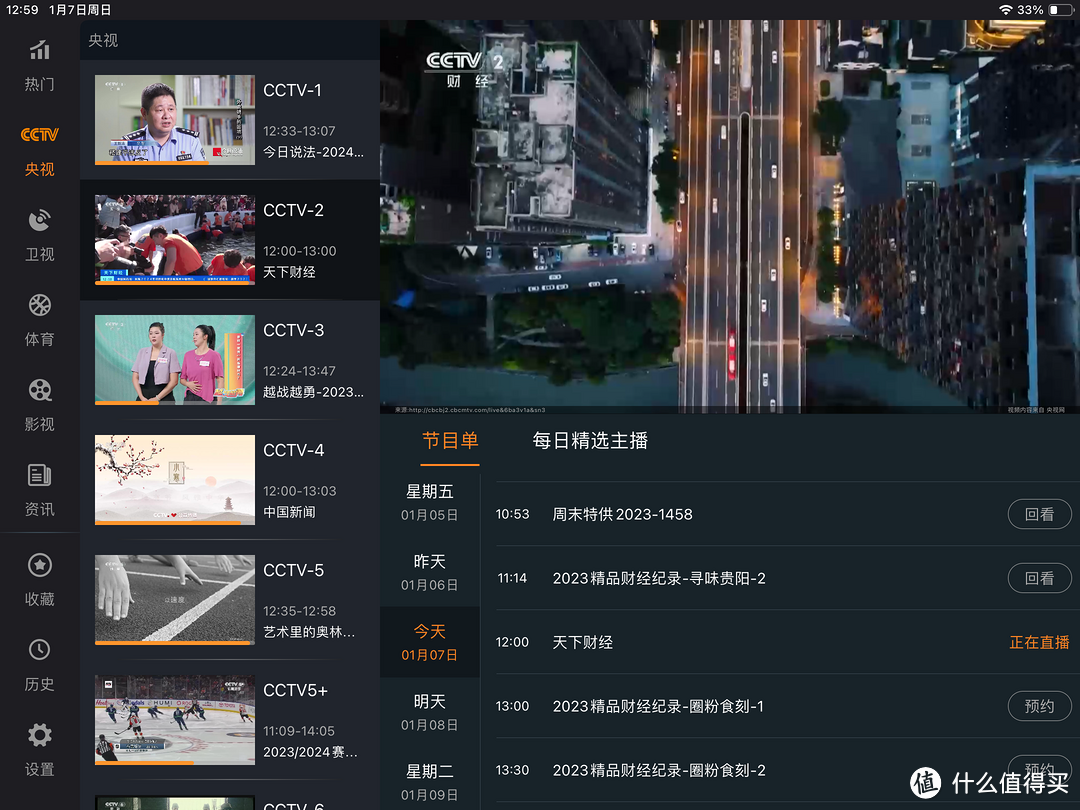Image resolution: width=1080 pixels, height=810 pixels.
Task: Select 中国新闻 under CCTV-4
Action: click(x=289, y=512)
